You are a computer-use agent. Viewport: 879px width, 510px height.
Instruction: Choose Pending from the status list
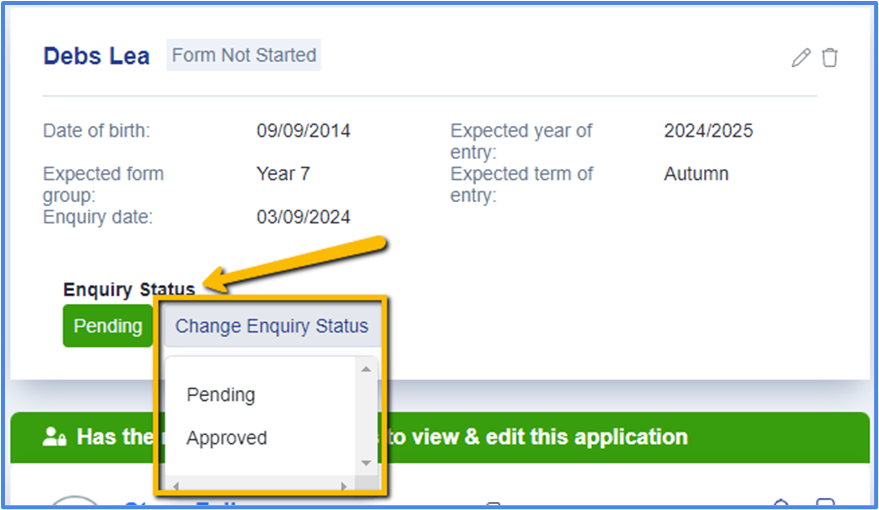coord(221,395)
